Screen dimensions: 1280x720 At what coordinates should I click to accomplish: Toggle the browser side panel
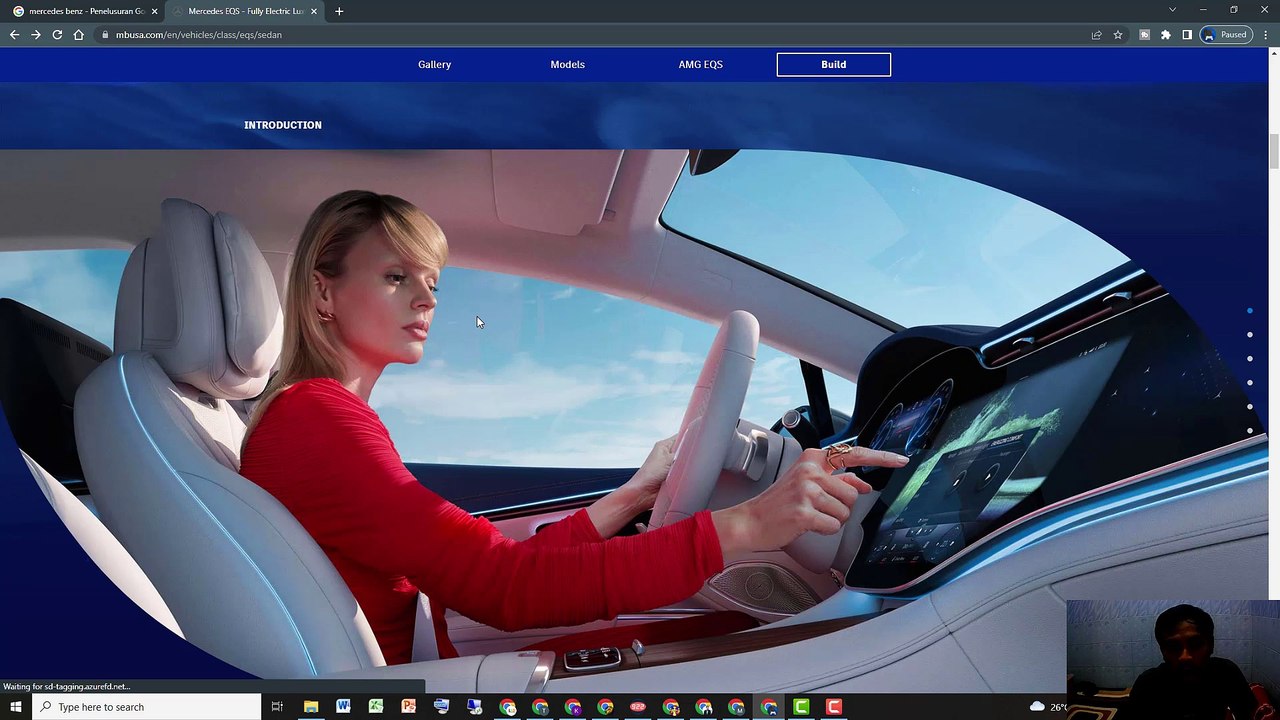coord(1187,35)
